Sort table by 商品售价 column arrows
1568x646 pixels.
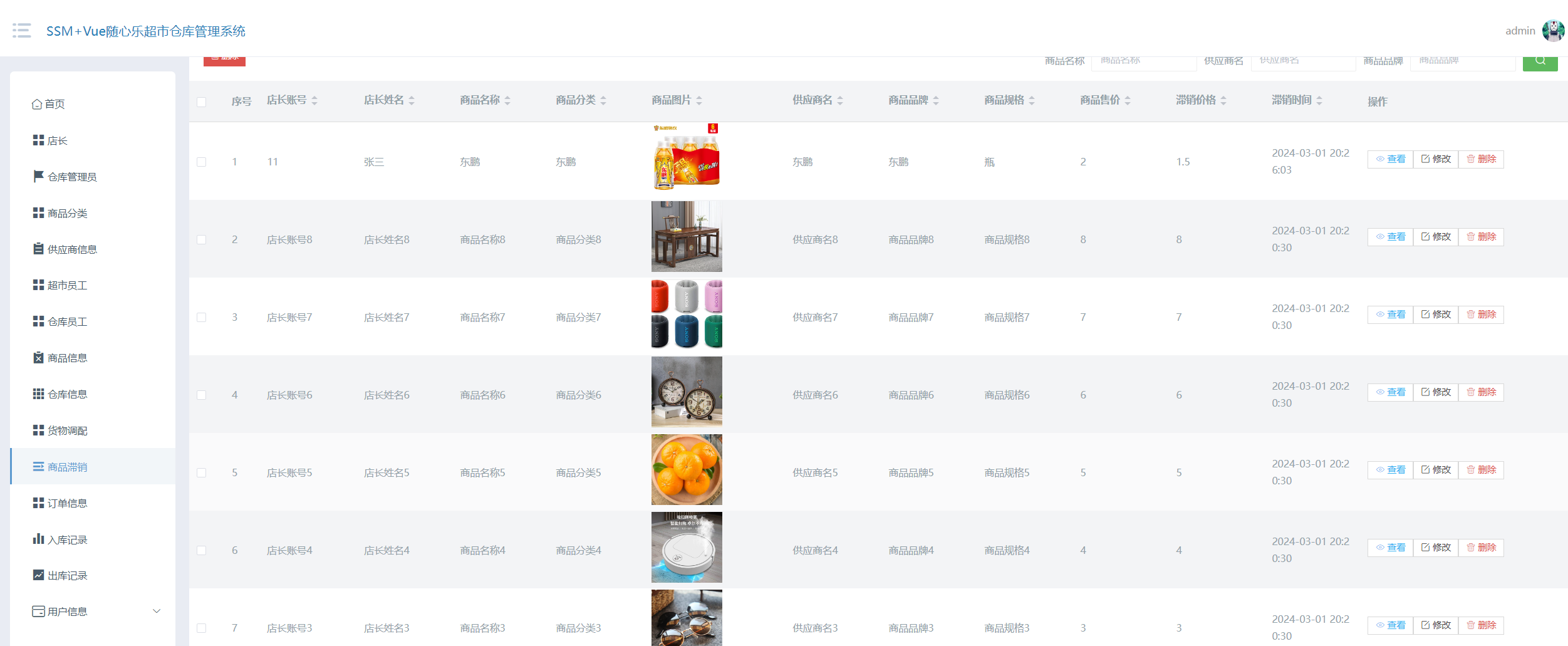coord(1127,100)
